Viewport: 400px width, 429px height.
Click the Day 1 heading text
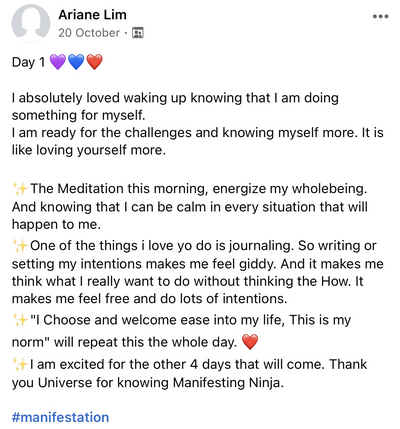[x=28, y=62]
